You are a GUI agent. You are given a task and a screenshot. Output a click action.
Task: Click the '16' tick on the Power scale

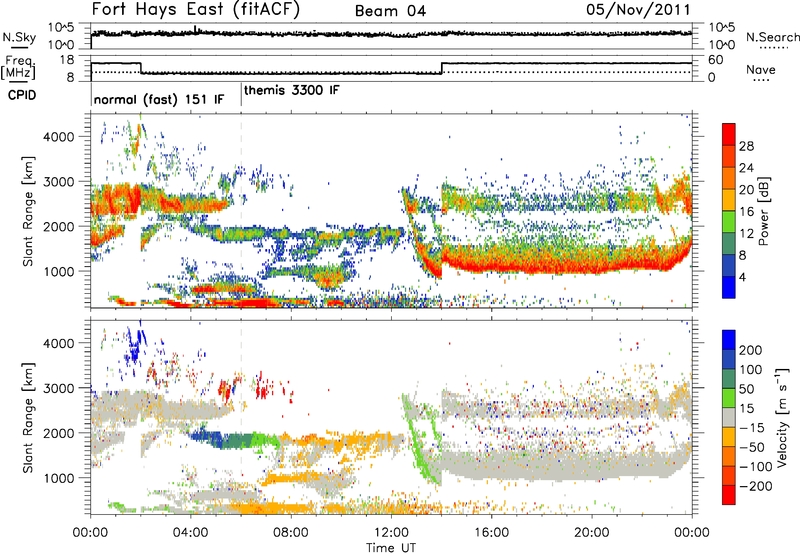coord(746,212)
